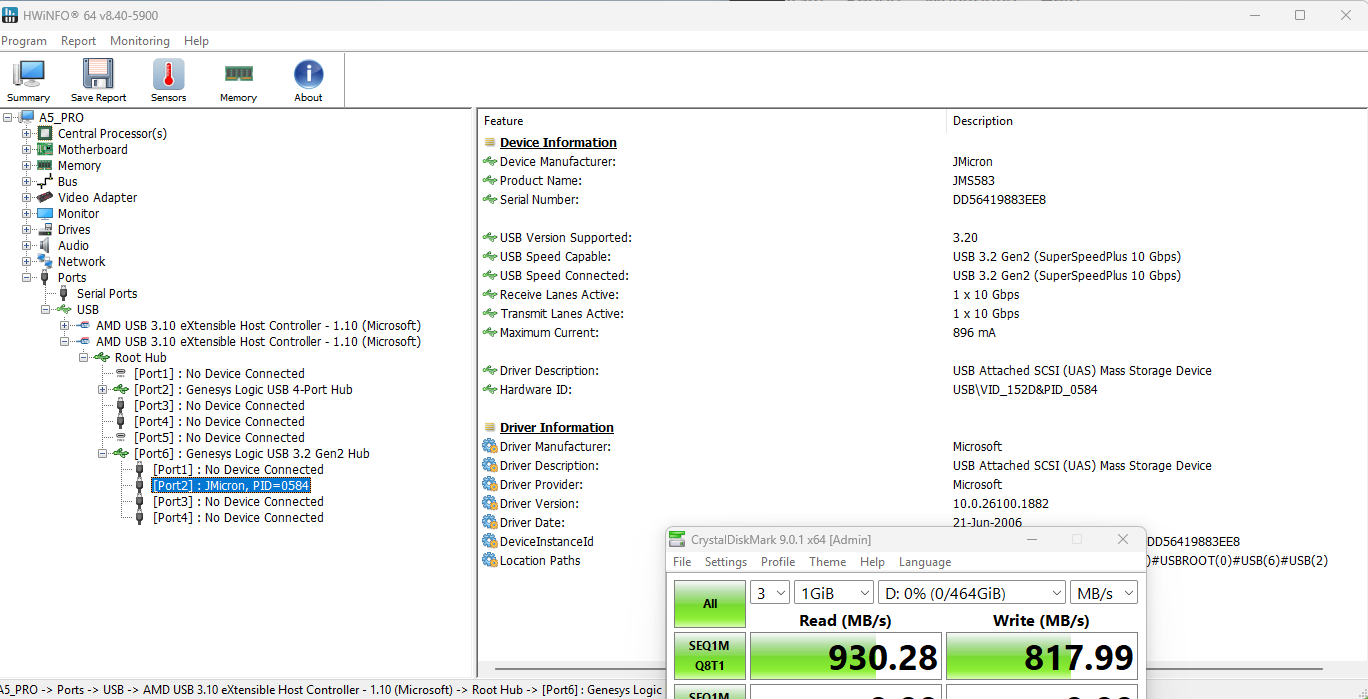The height and width of the screenshot is (699, 1368).
Task: Click the green All benchmark button
Action: pyautogui.click(x=709, y=604)
